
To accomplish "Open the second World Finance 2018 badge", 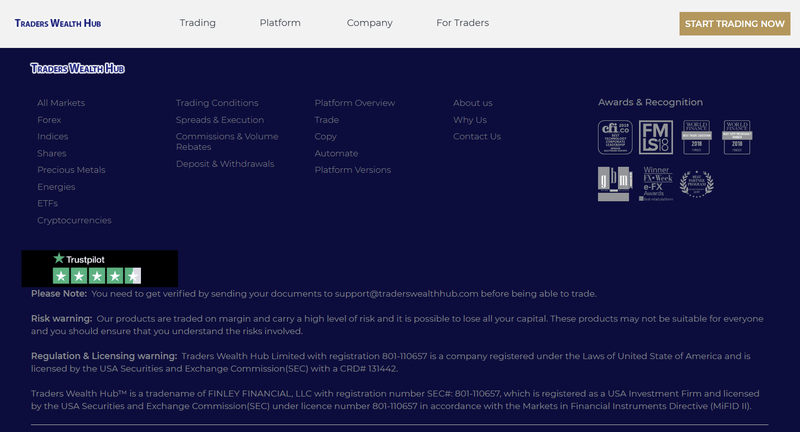I will pos(737,137).
